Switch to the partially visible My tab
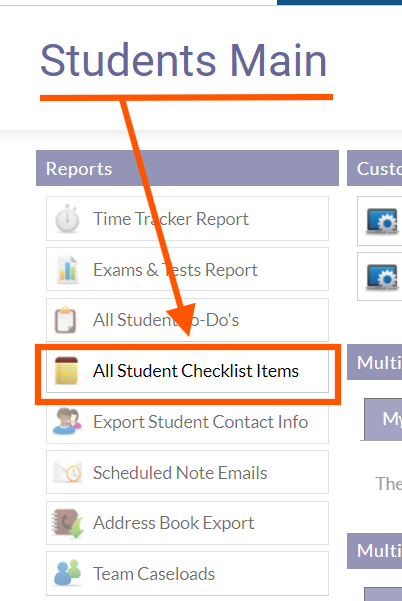This screenshot has height=601, width=402. 383,419
